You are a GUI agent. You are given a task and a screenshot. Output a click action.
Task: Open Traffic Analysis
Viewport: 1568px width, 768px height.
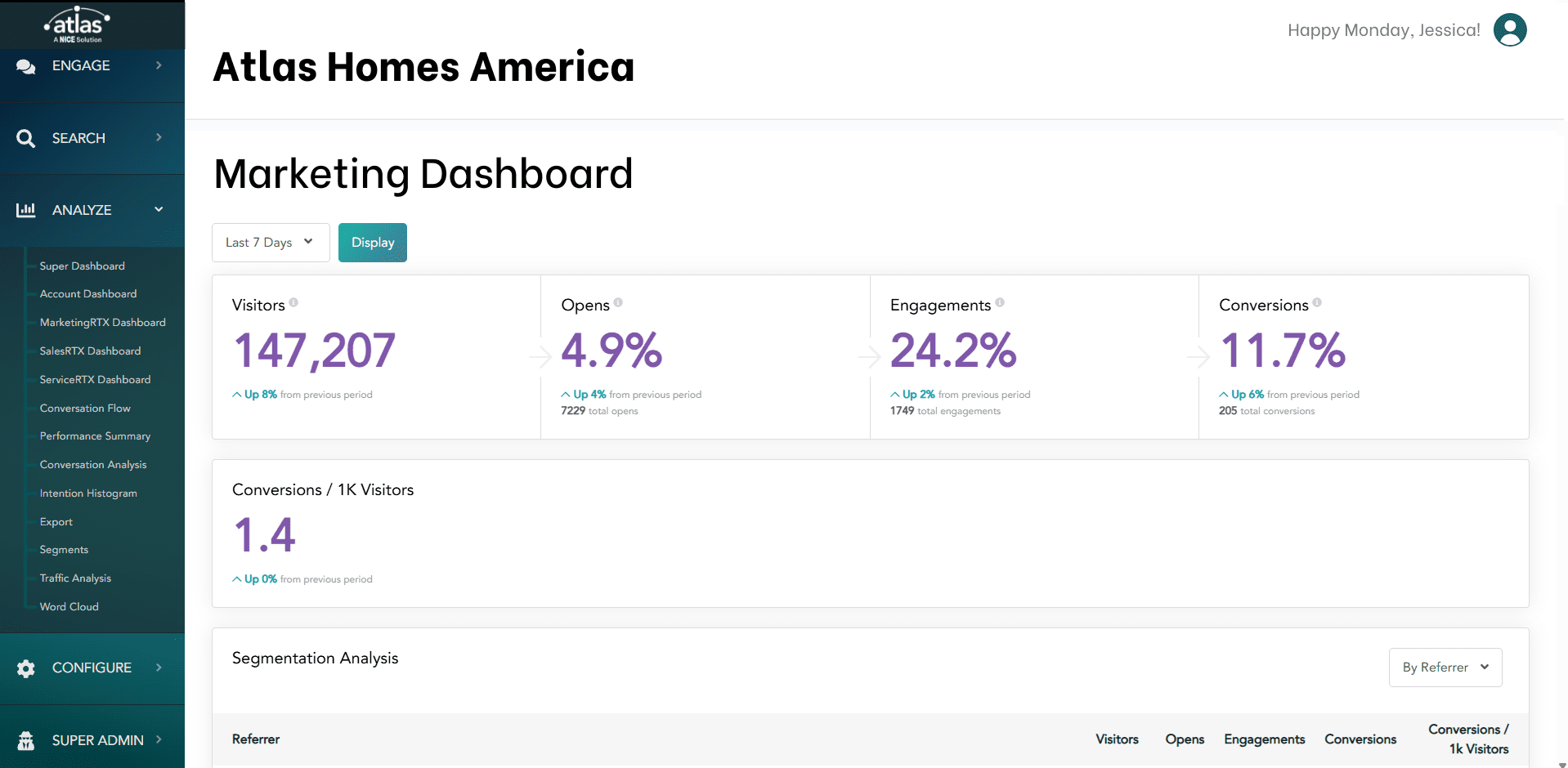[75, 578]
